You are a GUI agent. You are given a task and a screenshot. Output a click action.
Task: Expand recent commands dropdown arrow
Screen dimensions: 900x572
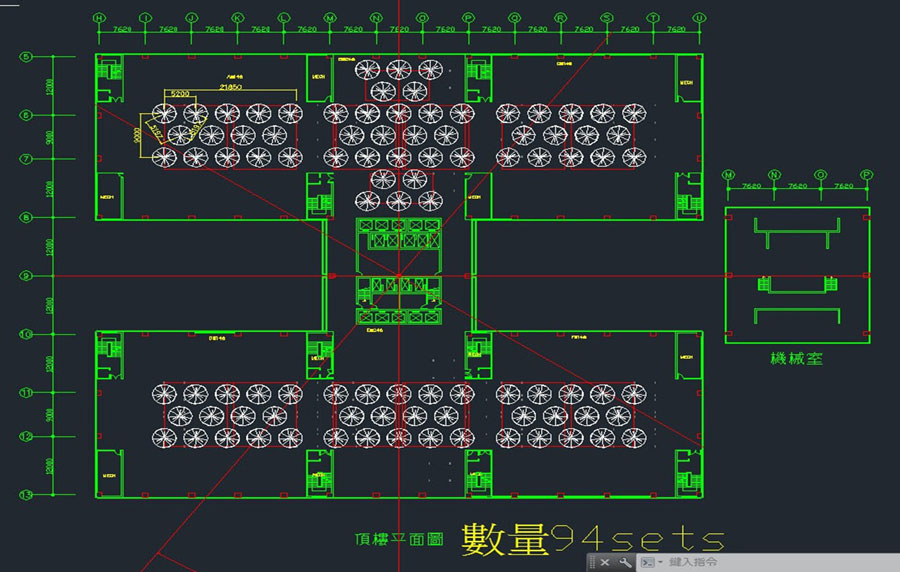(659, 563)
